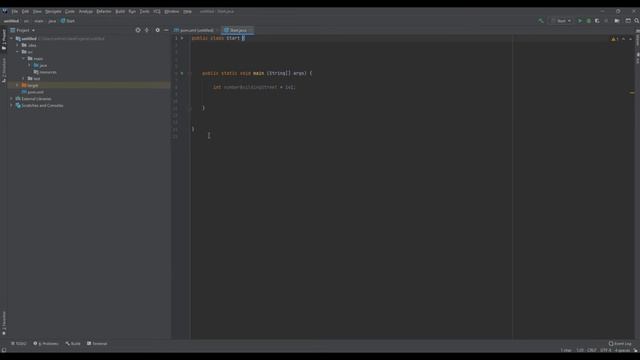This screenshot has width=640, height=360.
Task: Open the Event Log
Action: [620, 344]
